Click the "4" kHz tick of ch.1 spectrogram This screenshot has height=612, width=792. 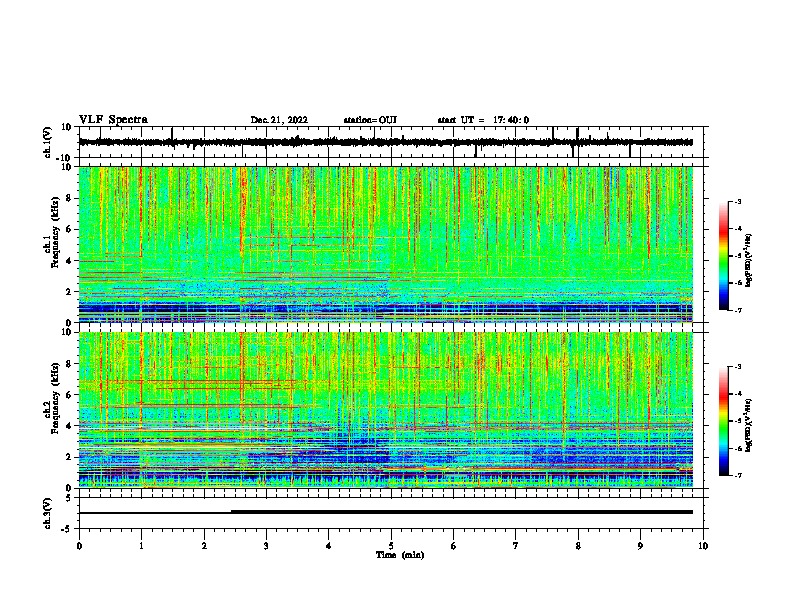pyautogui.click(x=69, y=261)
